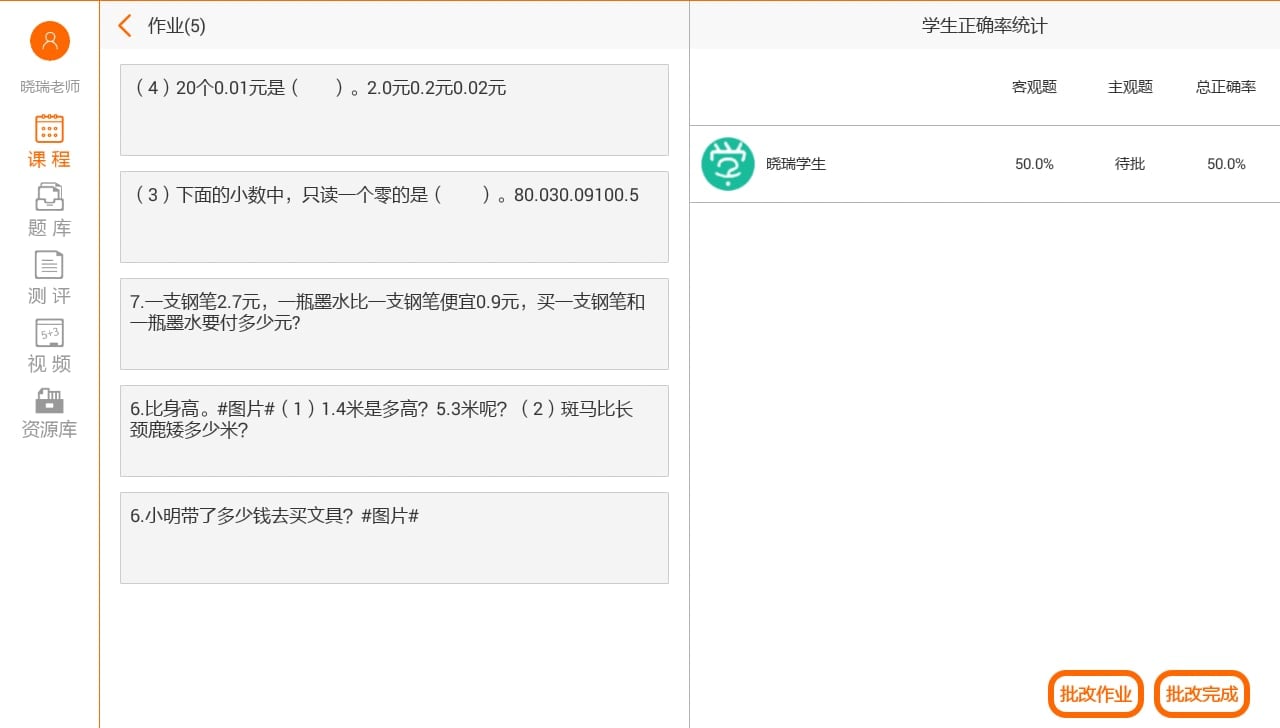Open the teacher profile avatar icon
The height and width of the screenshot is (728, 1280).
(50, 41)
